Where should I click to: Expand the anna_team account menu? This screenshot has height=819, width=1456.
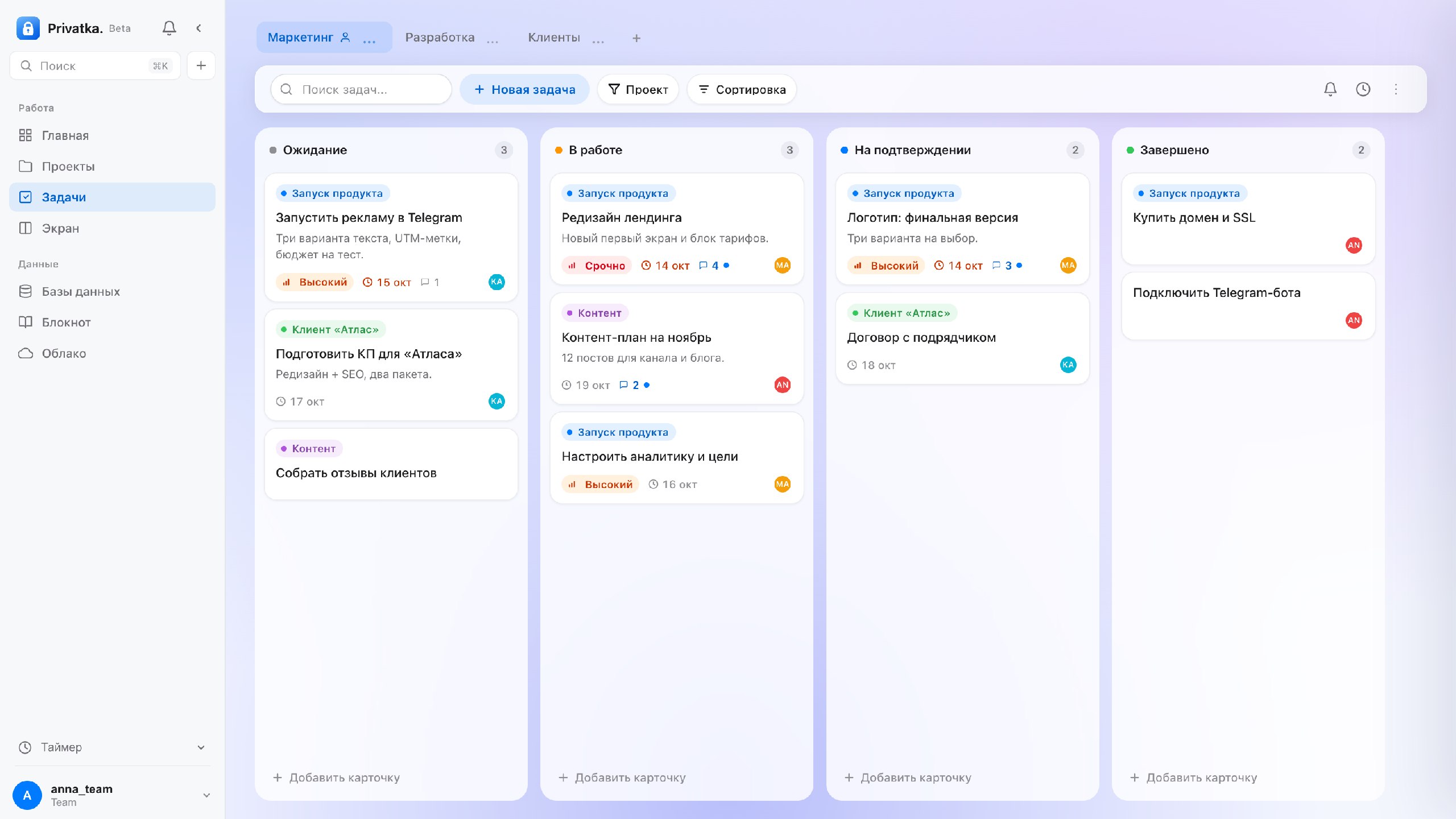pos(206,795)
